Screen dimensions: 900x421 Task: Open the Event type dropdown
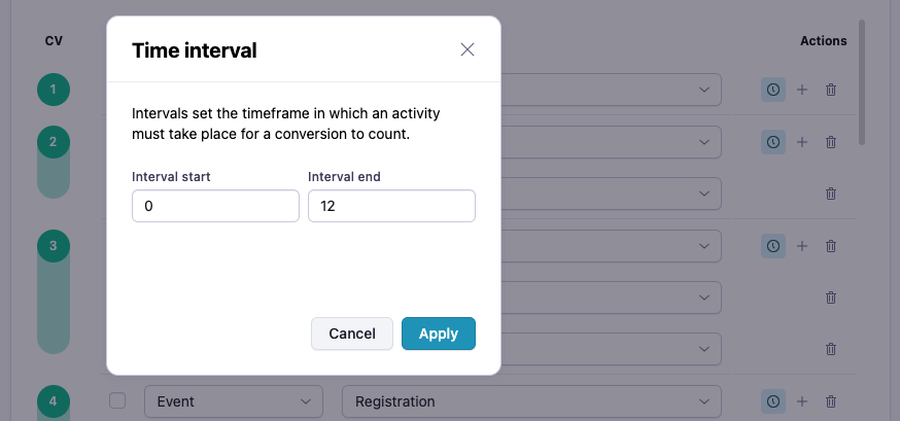tap(233, 401)
